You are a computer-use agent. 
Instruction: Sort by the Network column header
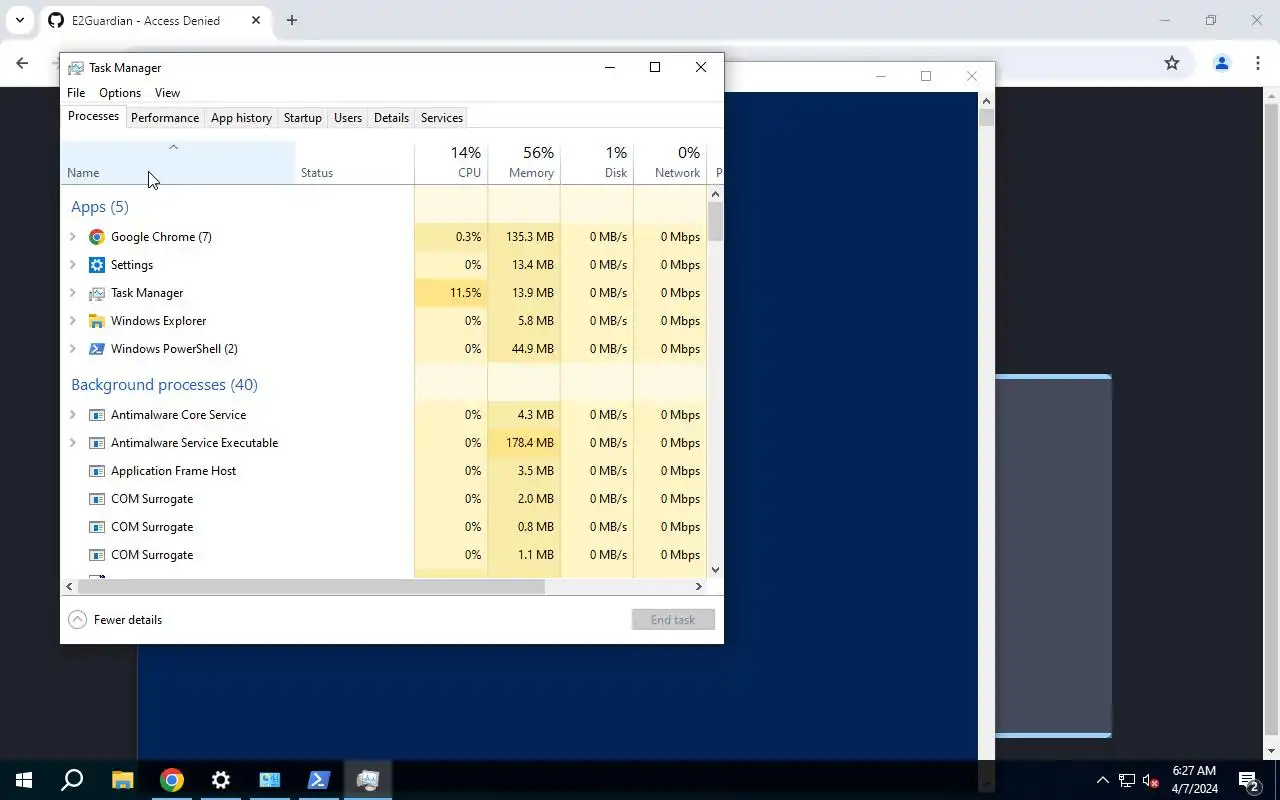(x=670, y=163)
